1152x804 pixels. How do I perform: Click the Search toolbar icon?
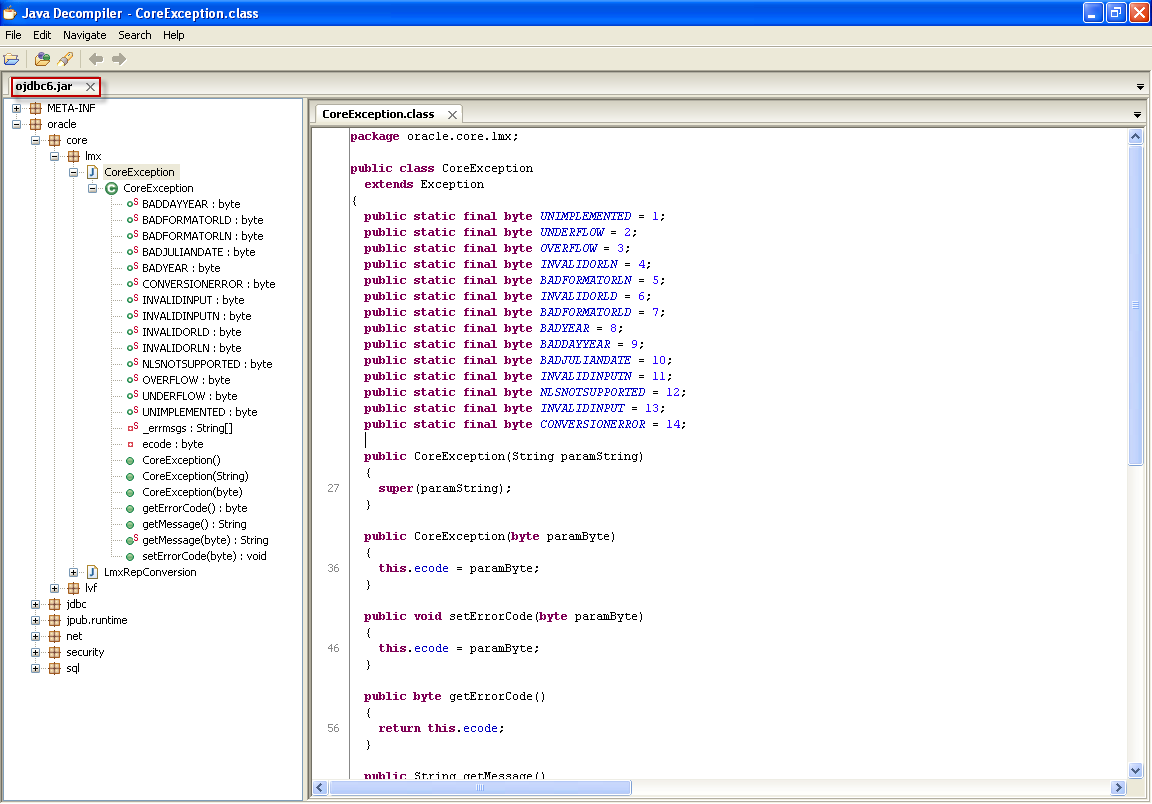(65, 59)
